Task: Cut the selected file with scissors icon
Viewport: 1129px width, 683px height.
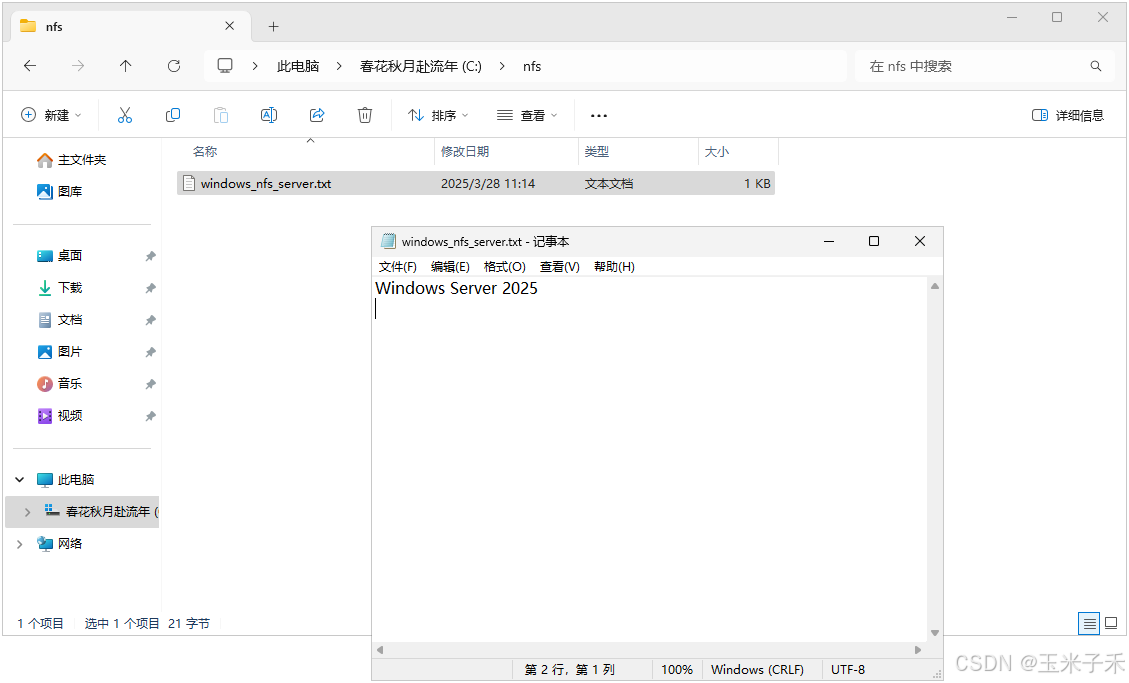Action: point(125,115)
